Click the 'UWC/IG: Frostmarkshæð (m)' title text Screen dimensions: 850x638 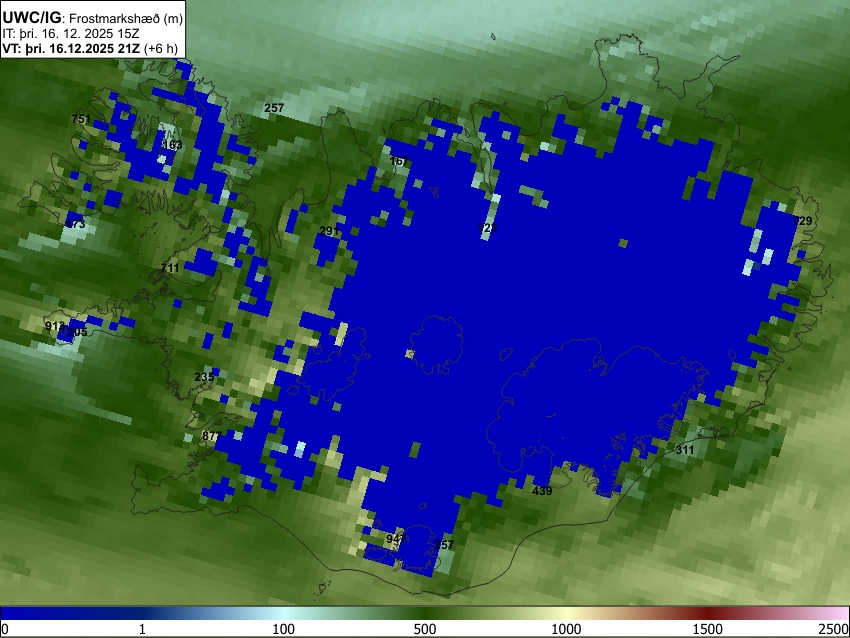[x=93, y=18]
